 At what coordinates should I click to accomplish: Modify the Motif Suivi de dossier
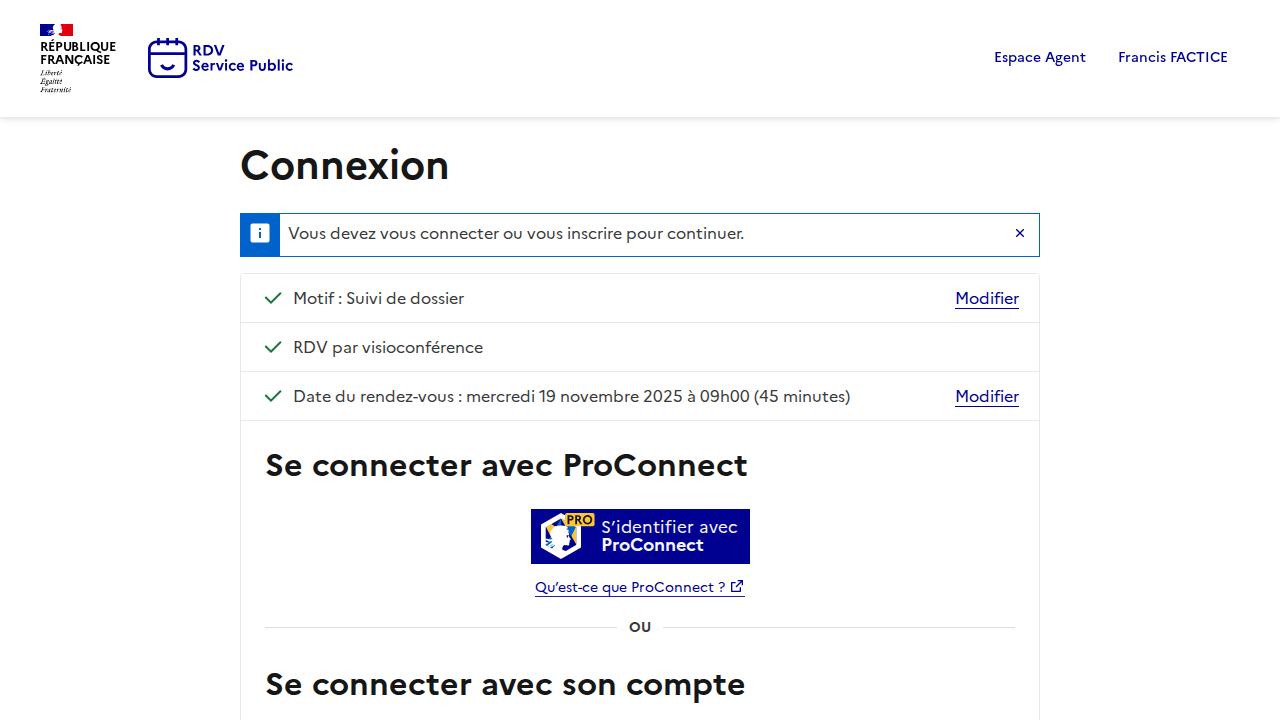pyautogui.click(x=986, y=298)
